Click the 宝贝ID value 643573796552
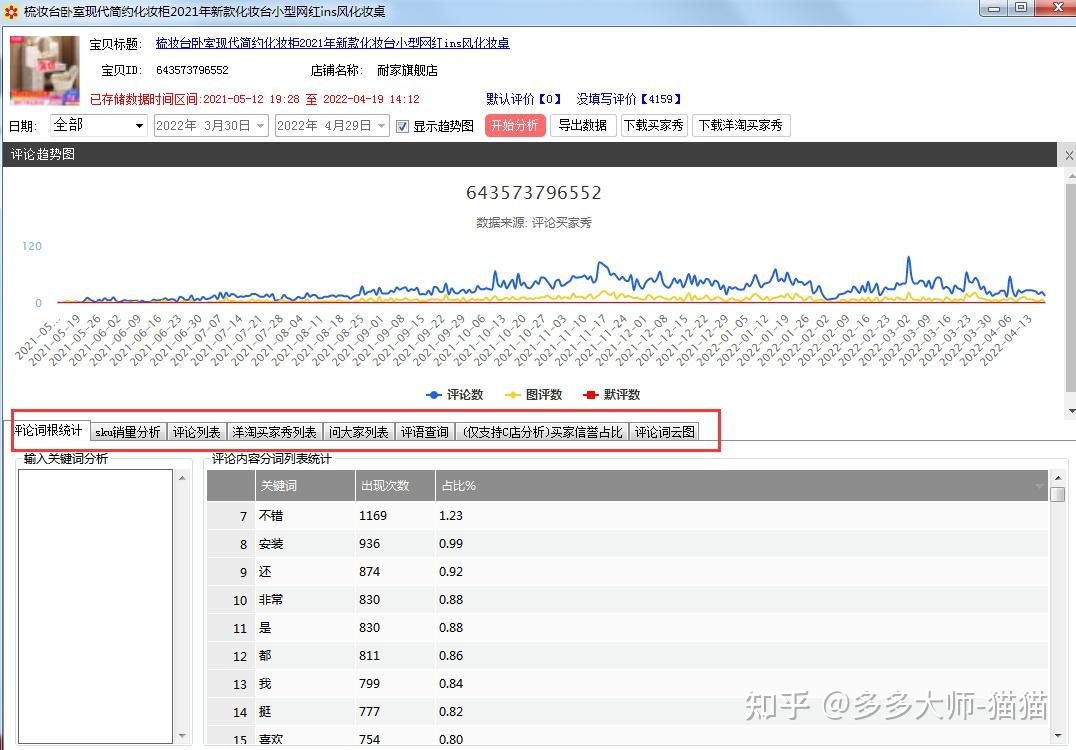This screenshot has width=1076, height=750. pos(192,70)
